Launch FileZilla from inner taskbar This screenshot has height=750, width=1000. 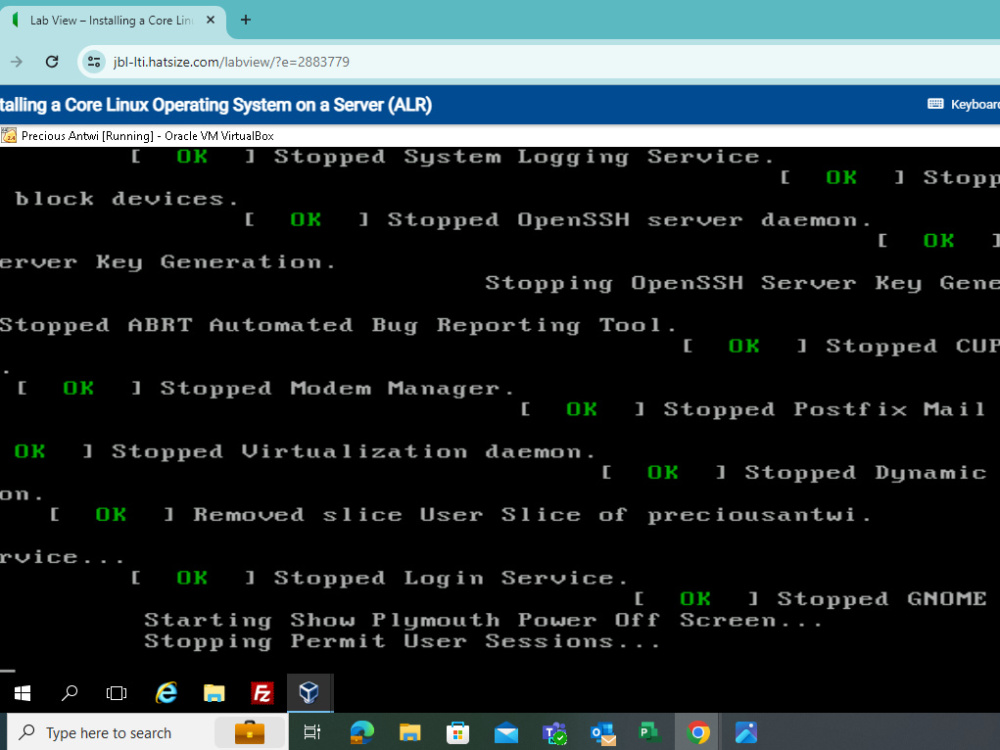tap(262, 693)
